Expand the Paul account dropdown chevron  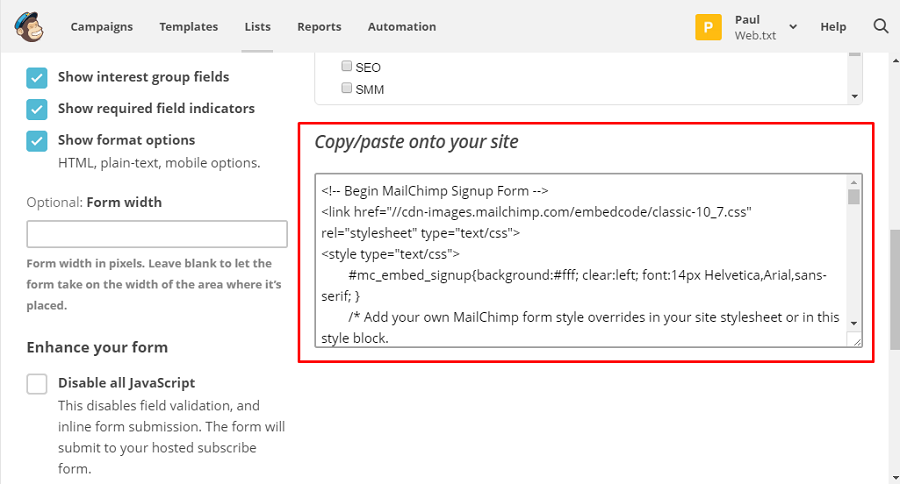(x=793, y=26)
